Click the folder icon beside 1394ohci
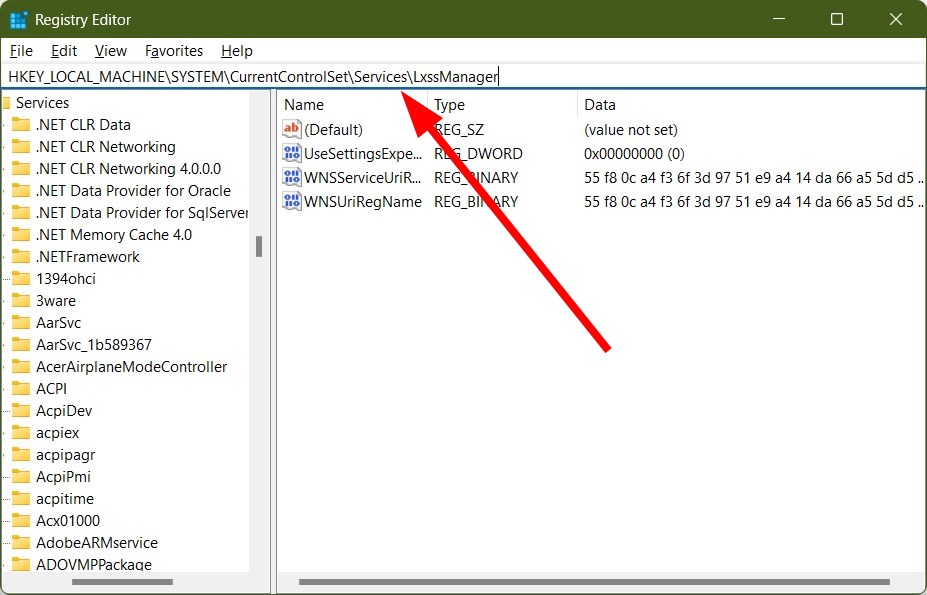The width and height of the screenshot is (927, 595). pyautogui.click(x=23, y=278)
